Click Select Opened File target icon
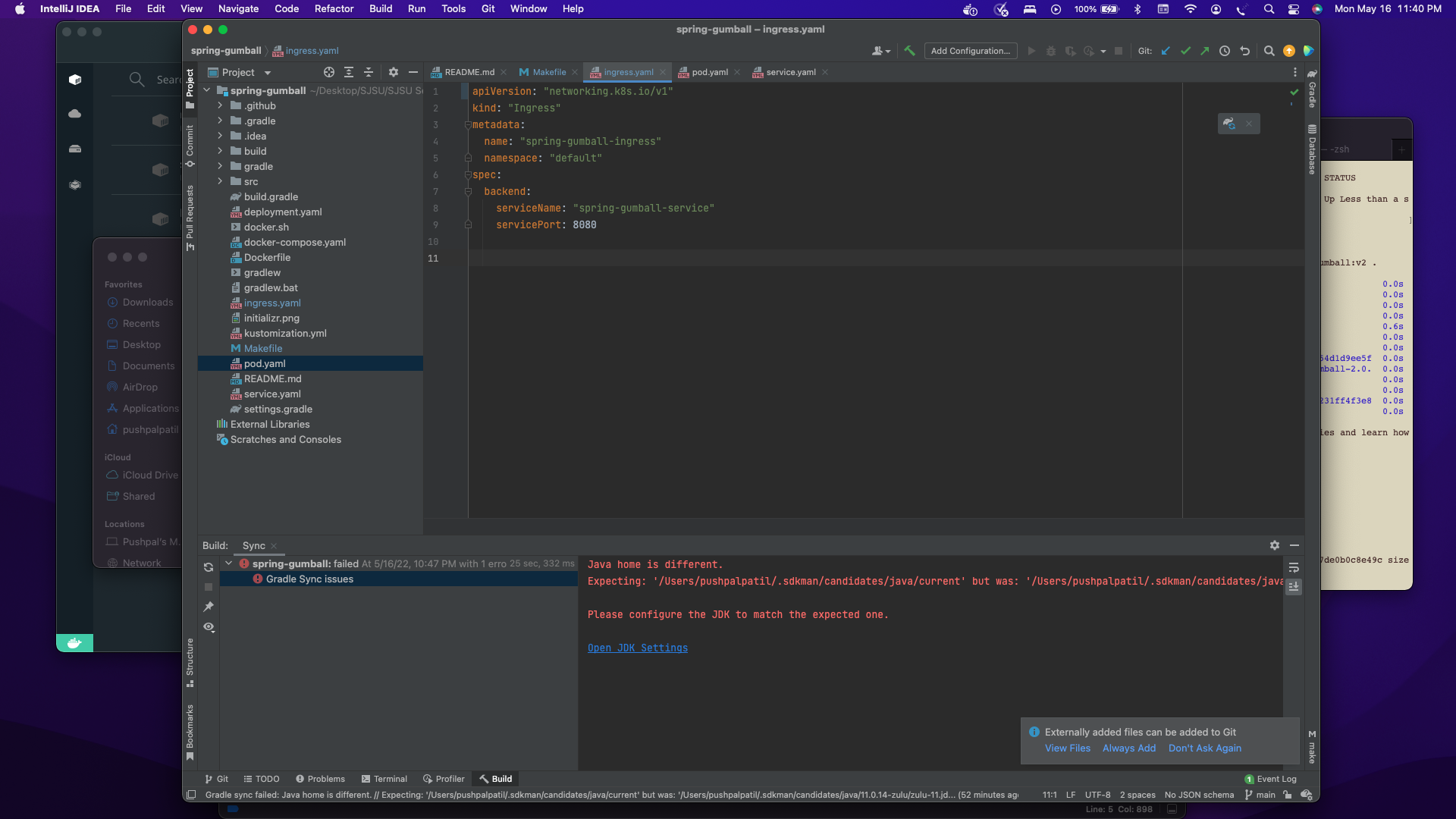The height and width of the screenshot is (819, 1456). tap(329, 72)
